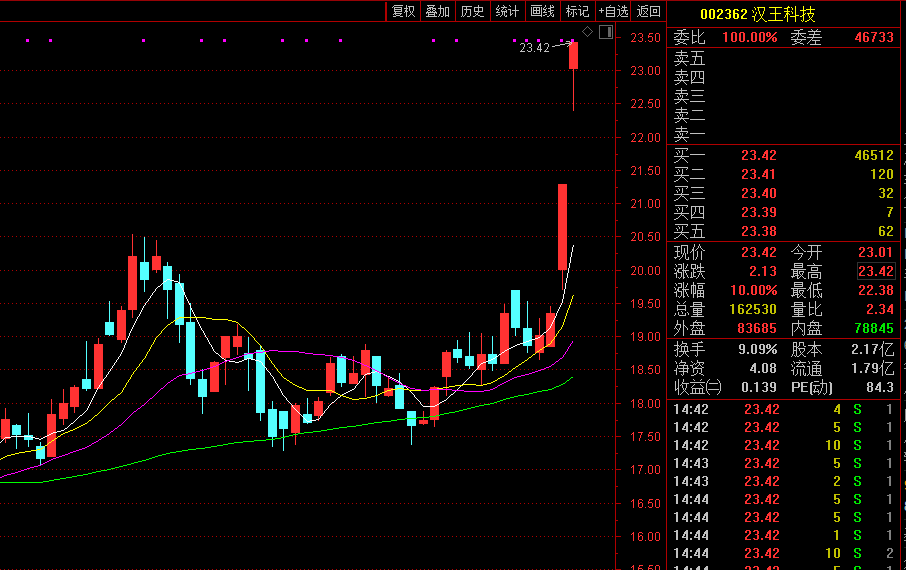Open the 复权 adjustment option
Screen dimensions: 906x570
pyautogui.click(x=403, y=11)
